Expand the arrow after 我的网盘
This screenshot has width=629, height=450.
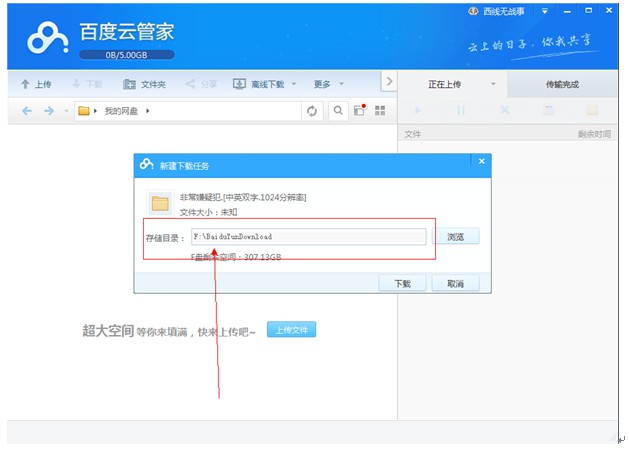point(148,111)
